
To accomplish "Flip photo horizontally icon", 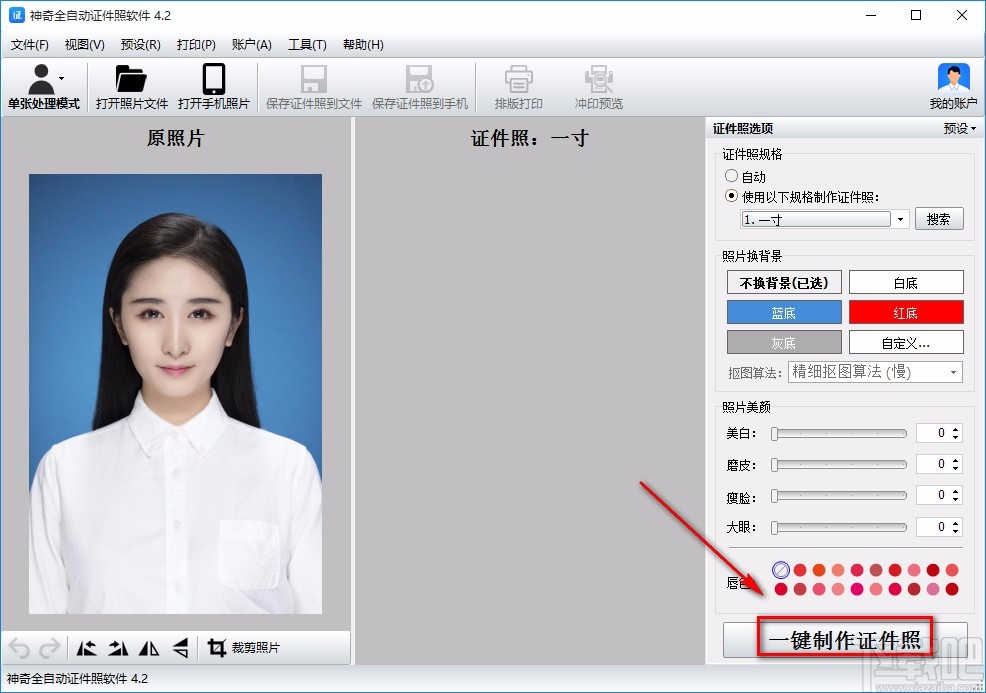I will click(149, 648).
